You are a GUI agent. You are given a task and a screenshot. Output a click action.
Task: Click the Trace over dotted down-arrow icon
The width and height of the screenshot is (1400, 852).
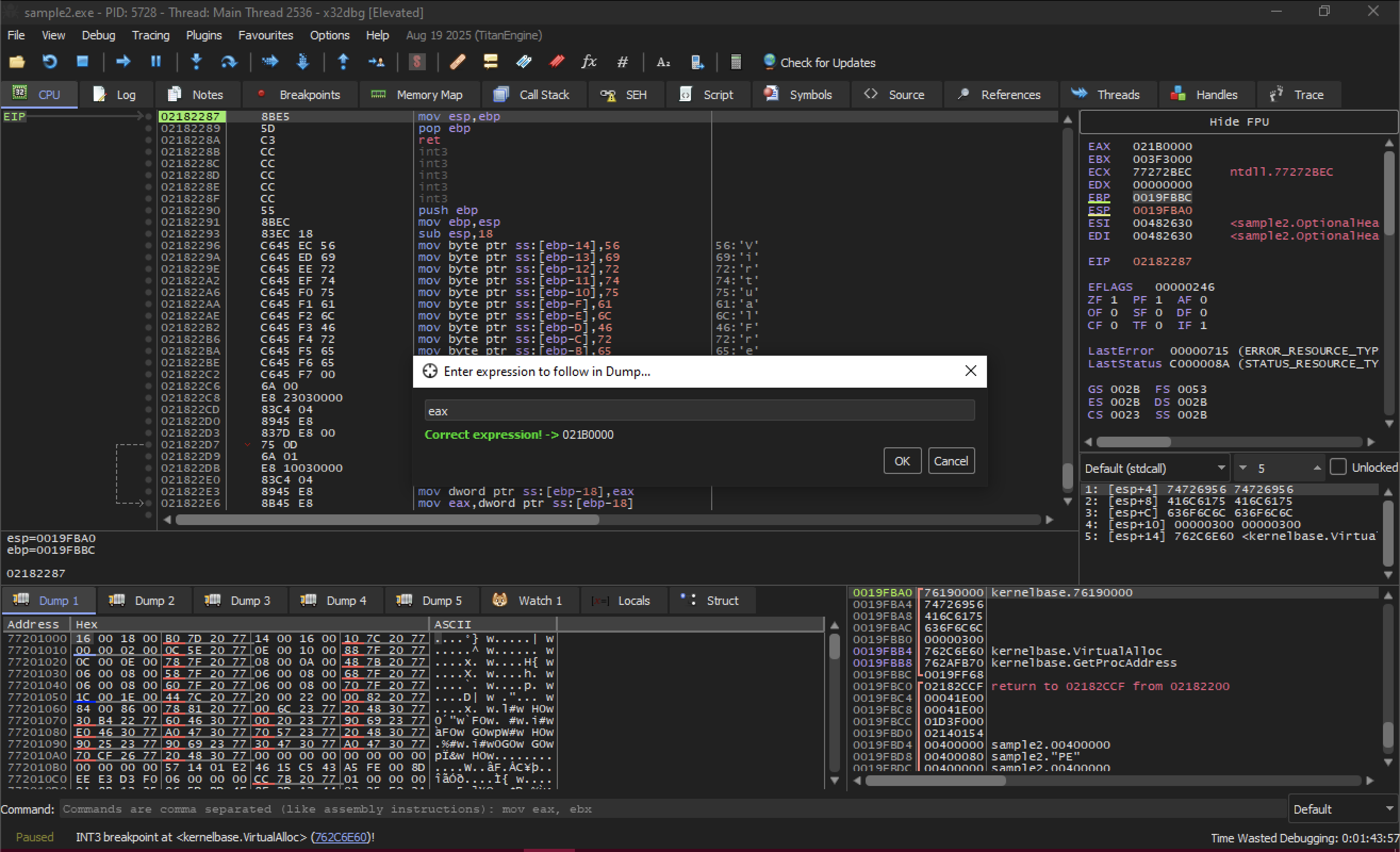tap(303, 62)
